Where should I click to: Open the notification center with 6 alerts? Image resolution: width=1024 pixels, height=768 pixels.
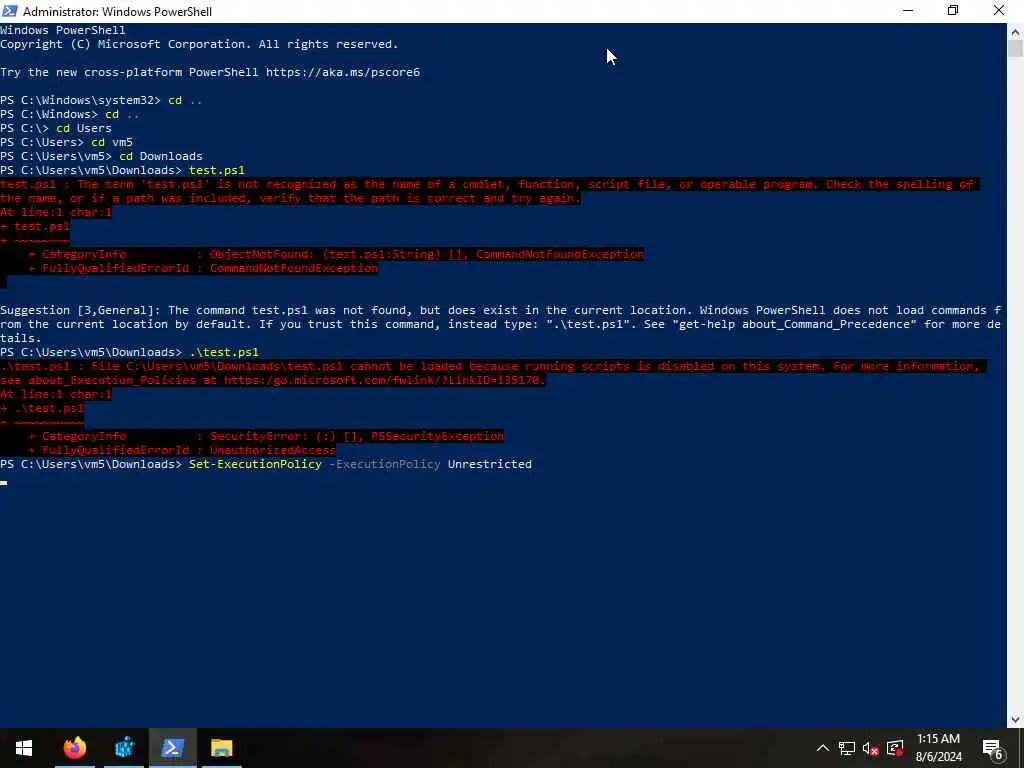click(x=993, y=748)
